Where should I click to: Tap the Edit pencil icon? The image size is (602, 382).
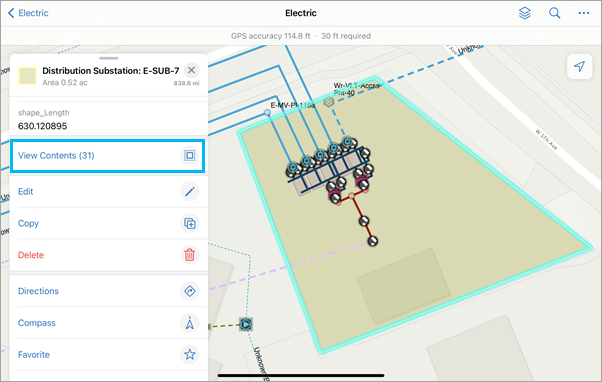190,191
